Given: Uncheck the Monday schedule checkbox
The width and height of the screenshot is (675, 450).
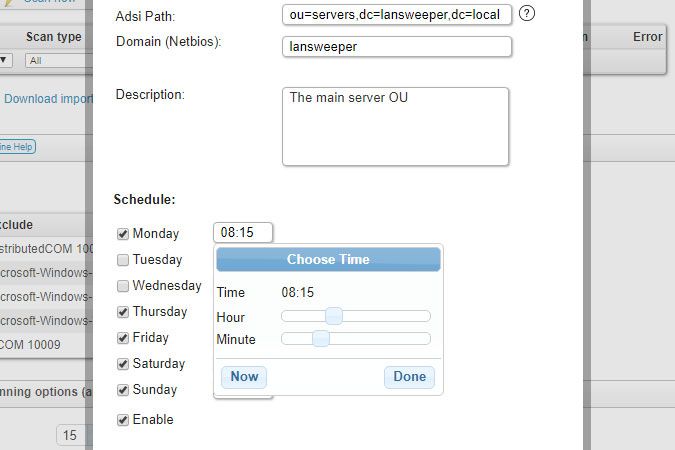Looking at the screenshot, I should pos(123,234).
